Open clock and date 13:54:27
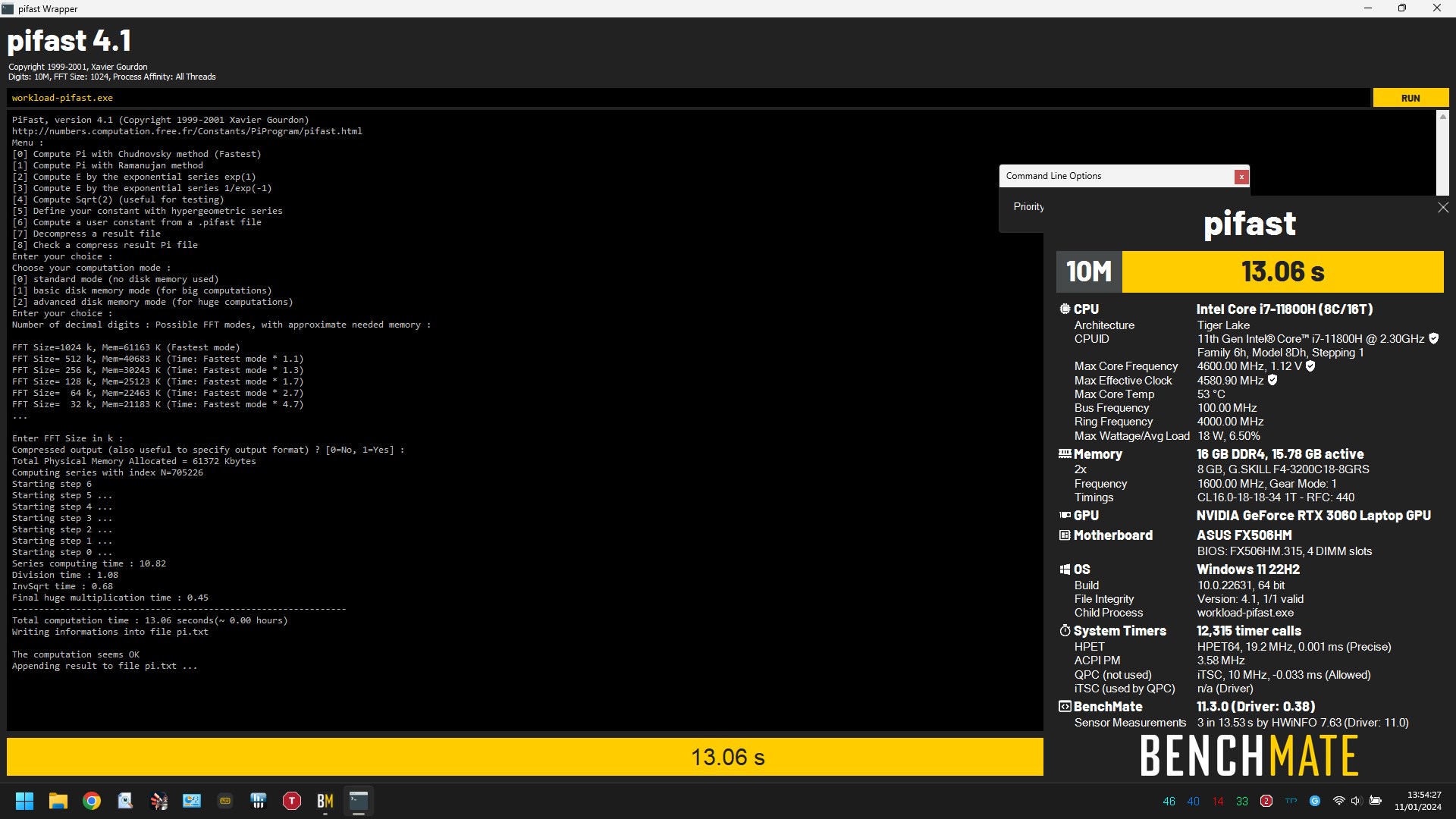 tap(1417, 801)
